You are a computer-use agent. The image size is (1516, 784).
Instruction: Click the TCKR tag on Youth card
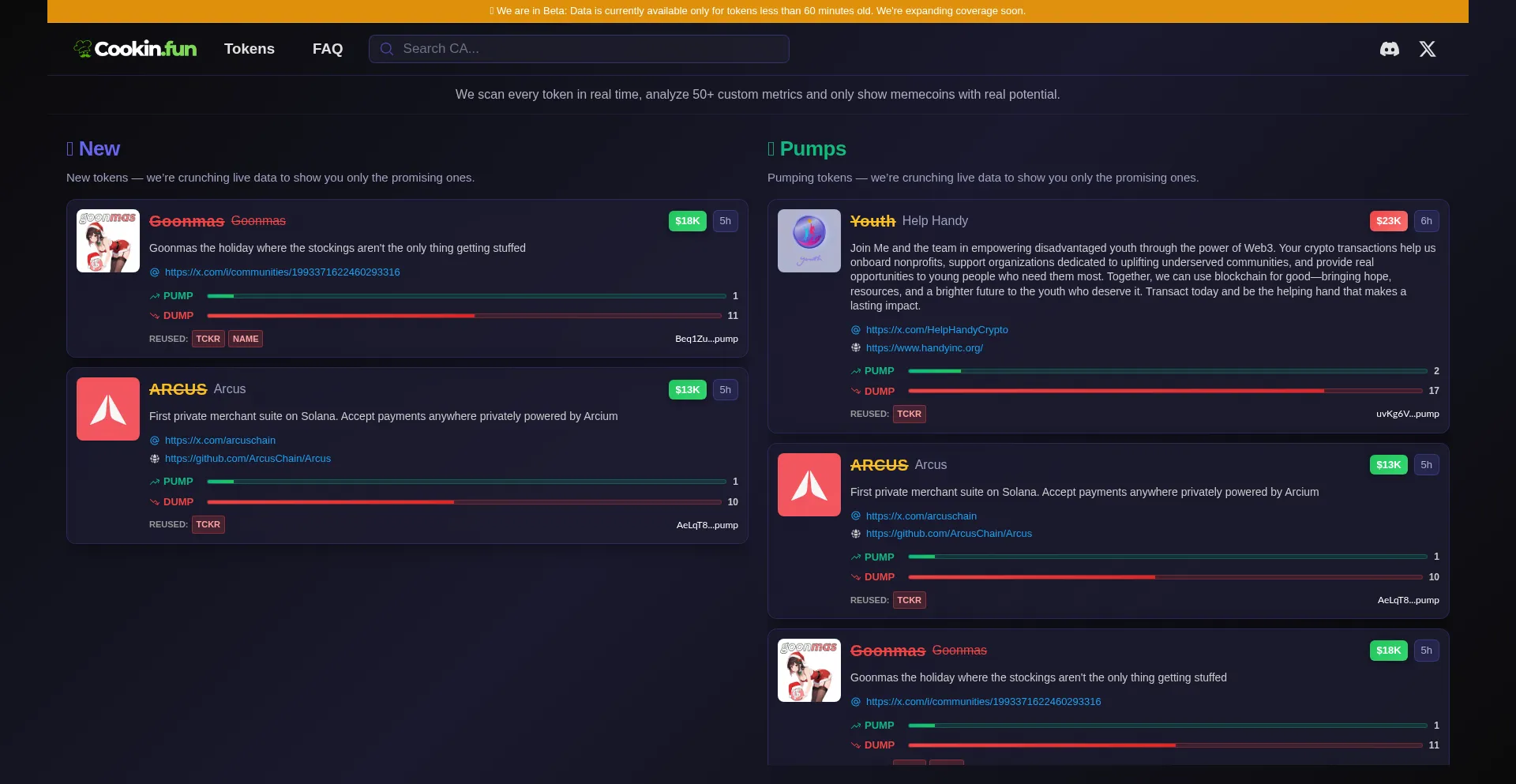pyautogui.click(x=909, y=414)
